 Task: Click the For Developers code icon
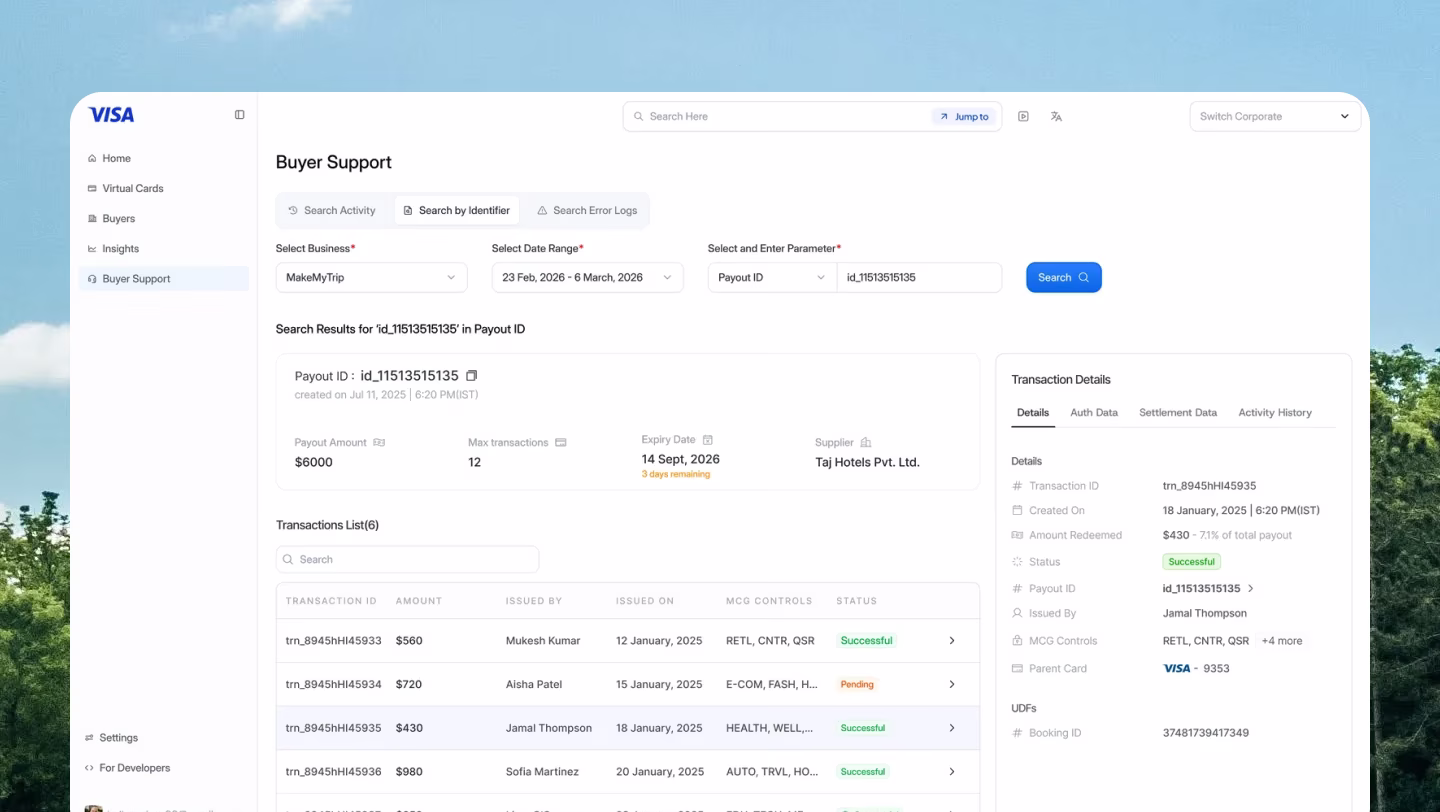90,768
